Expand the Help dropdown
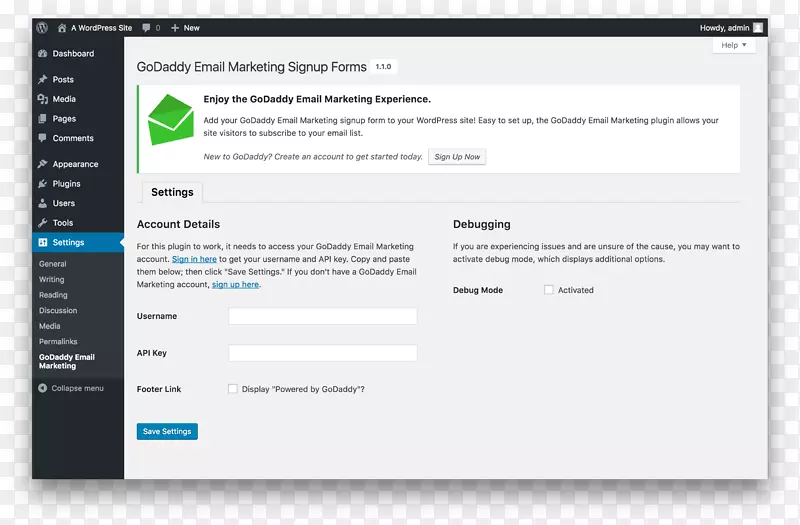This screenshot has height=525, width=800. (x=734, y=45)
